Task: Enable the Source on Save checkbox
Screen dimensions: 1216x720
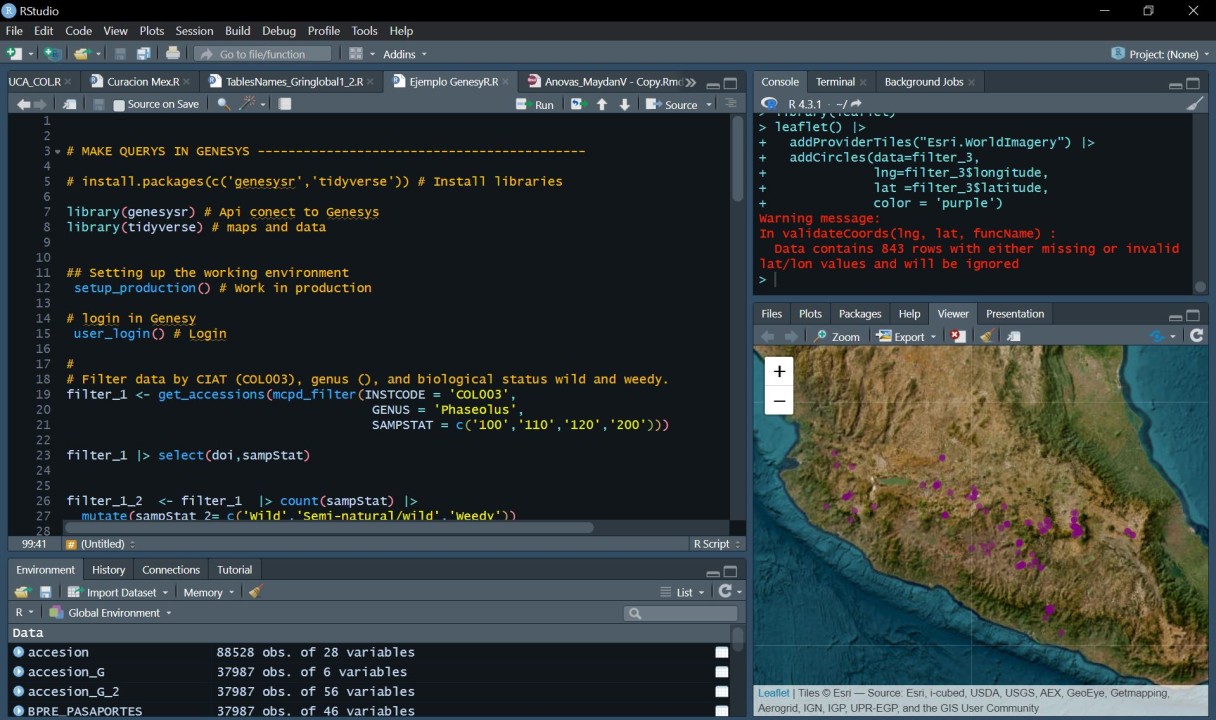Action: pos(119,105)
